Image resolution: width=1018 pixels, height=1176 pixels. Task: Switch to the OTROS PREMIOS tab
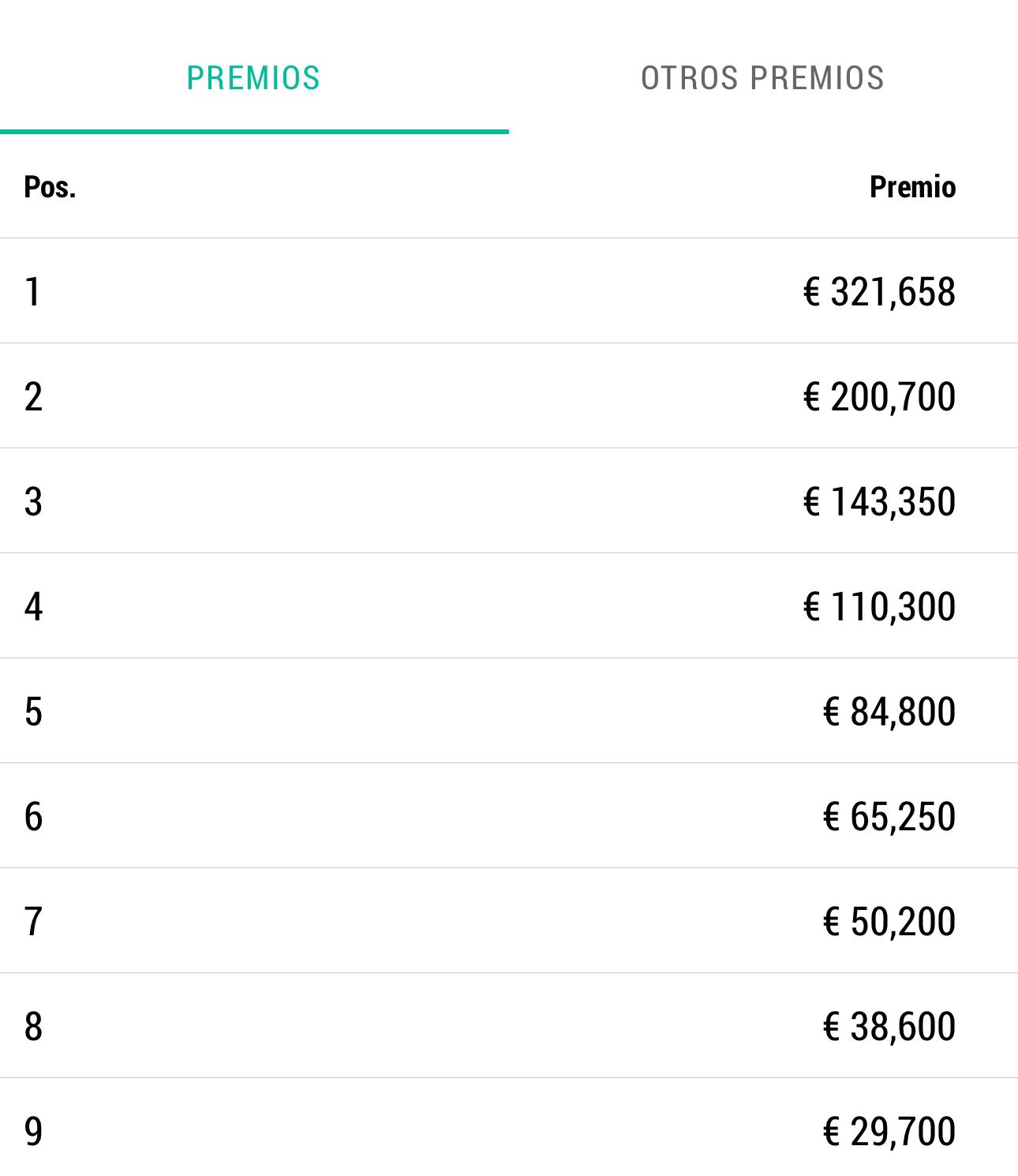[762, 78]
